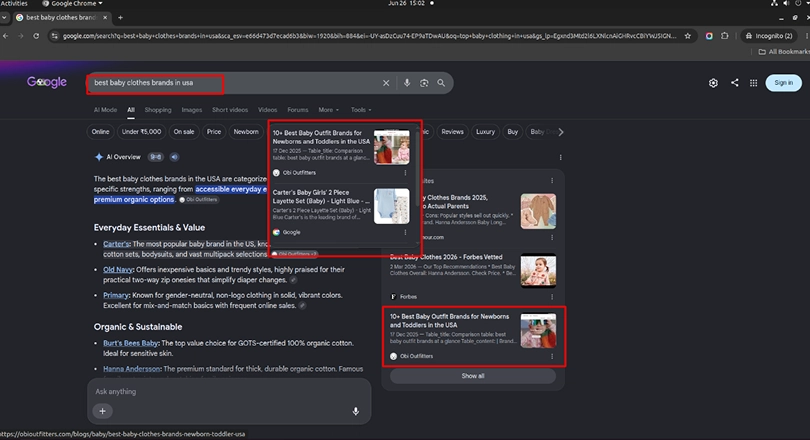Open the Burt's Bees Baby link
This screenshot has height=440, width=810.
(x=131, y=343)
